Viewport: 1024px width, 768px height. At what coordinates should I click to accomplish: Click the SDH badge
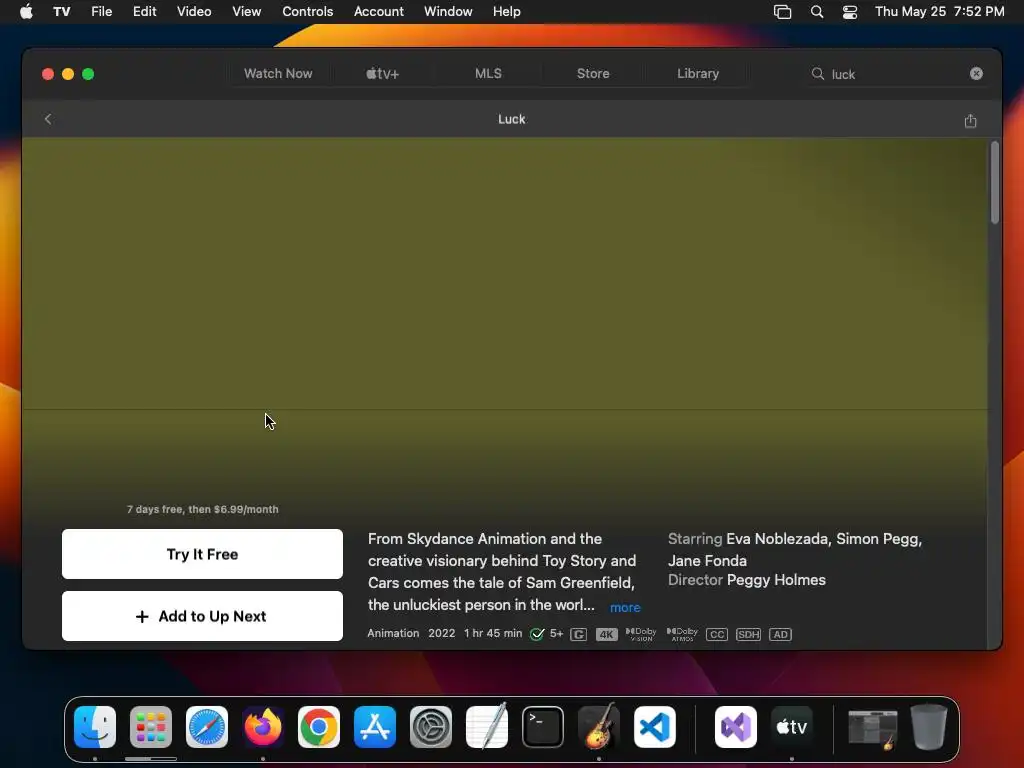coord(748,634)
